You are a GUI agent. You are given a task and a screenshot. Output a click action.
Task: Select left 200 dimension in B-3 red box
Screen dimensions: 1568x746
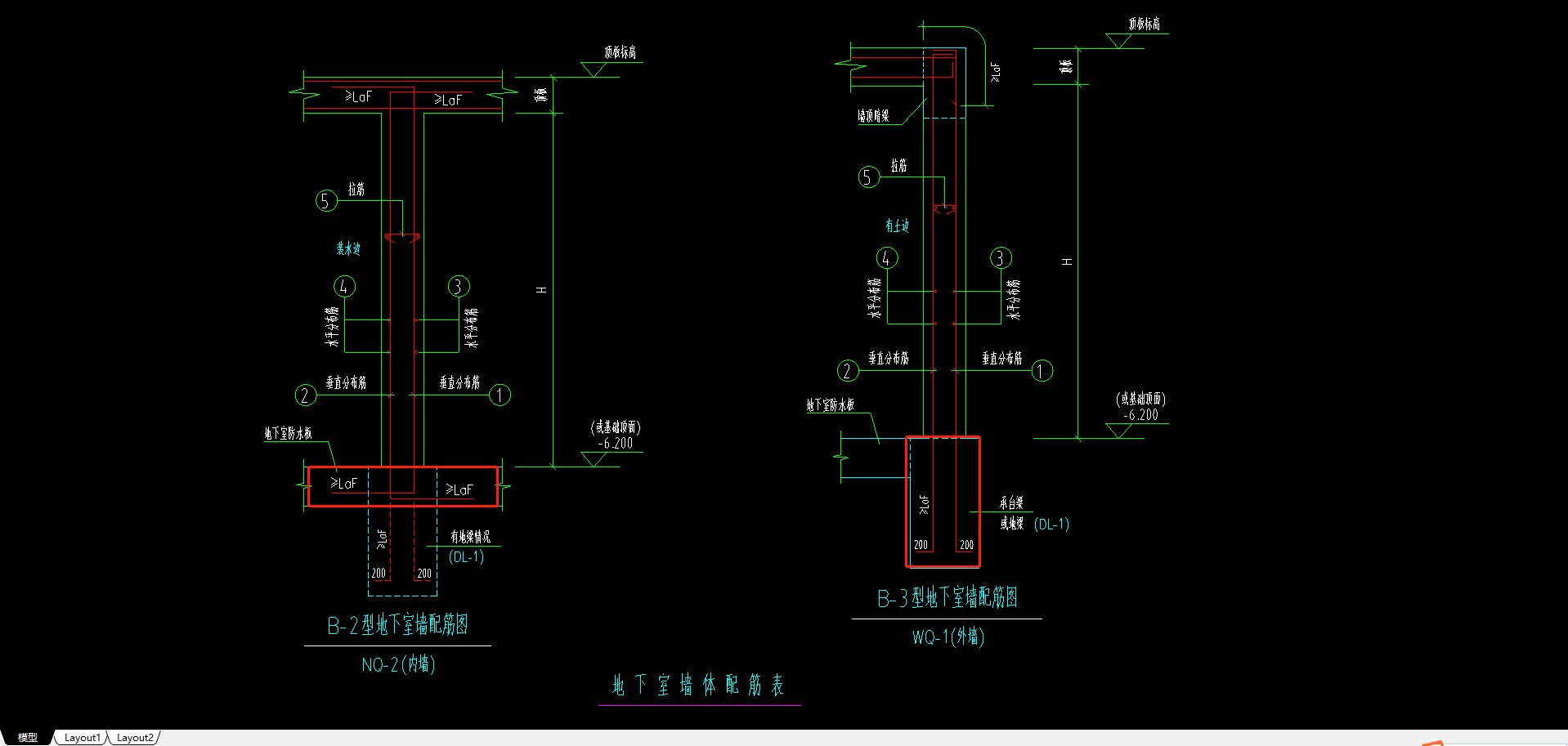[921, 545]
